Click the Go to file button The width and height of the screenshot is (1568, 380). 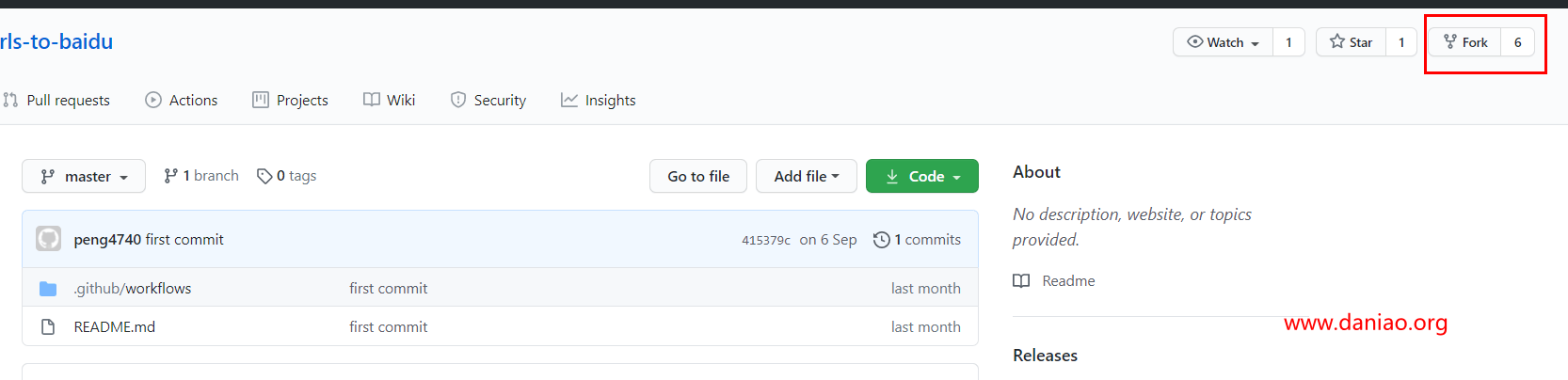point(698,176)
